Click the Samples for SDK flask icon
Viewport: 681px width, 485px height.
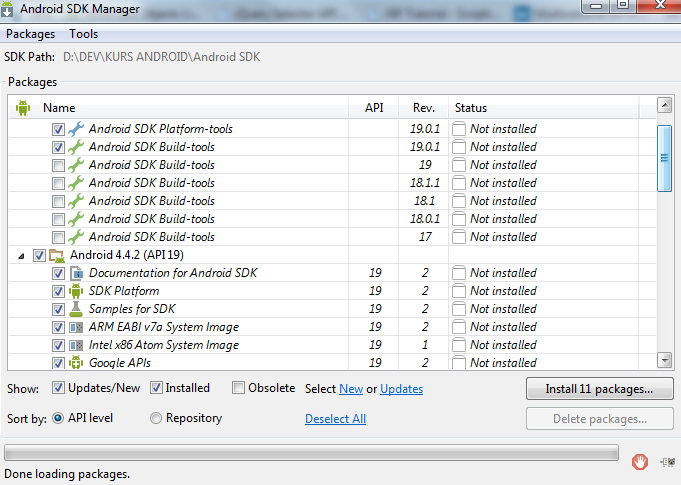(x=76, y=309)
